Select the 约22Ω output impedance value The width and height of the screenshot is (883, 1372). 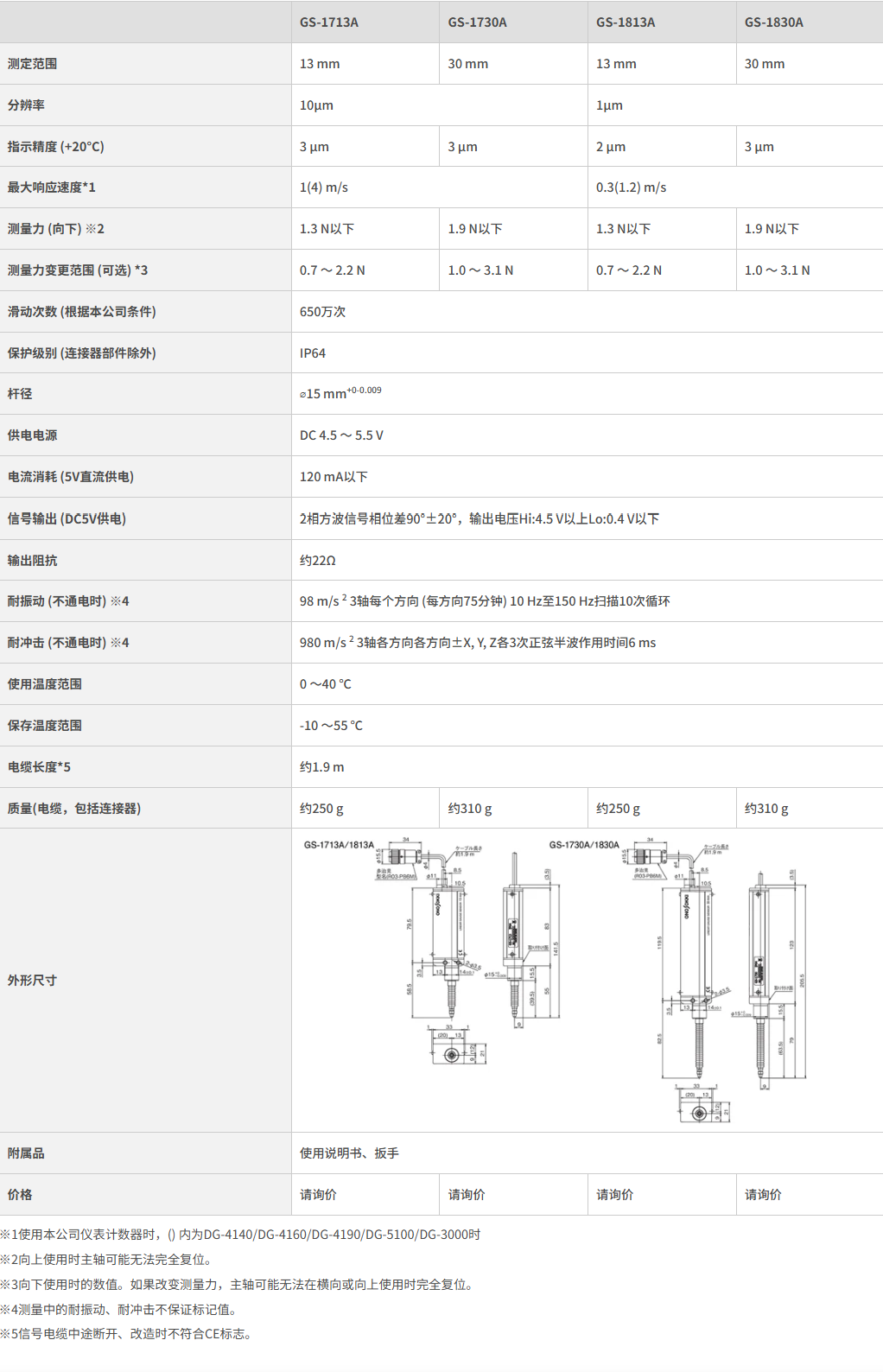pos(318,561)
